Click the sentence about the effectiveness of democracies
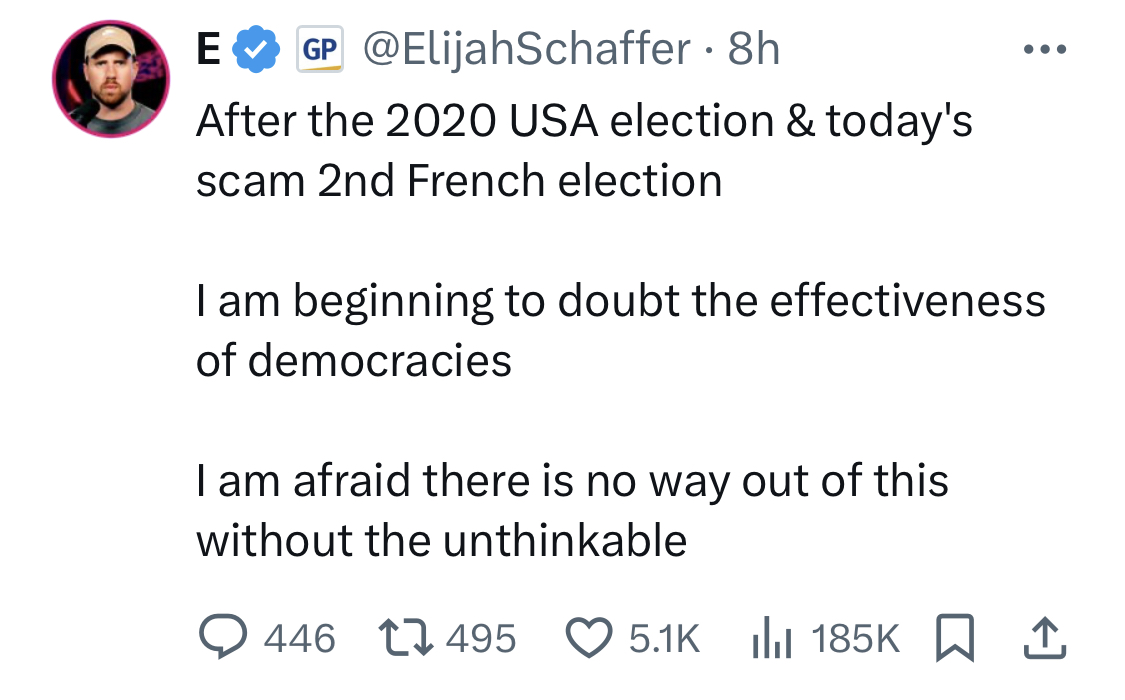 tap(621, 330)
